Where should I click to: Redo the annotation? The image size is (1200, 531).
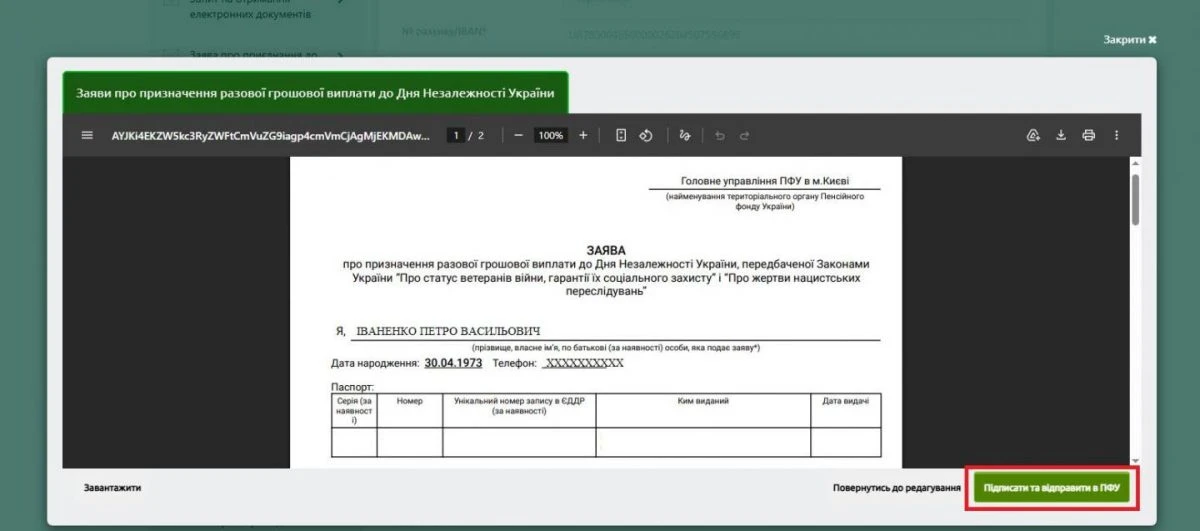pos(744,135)
